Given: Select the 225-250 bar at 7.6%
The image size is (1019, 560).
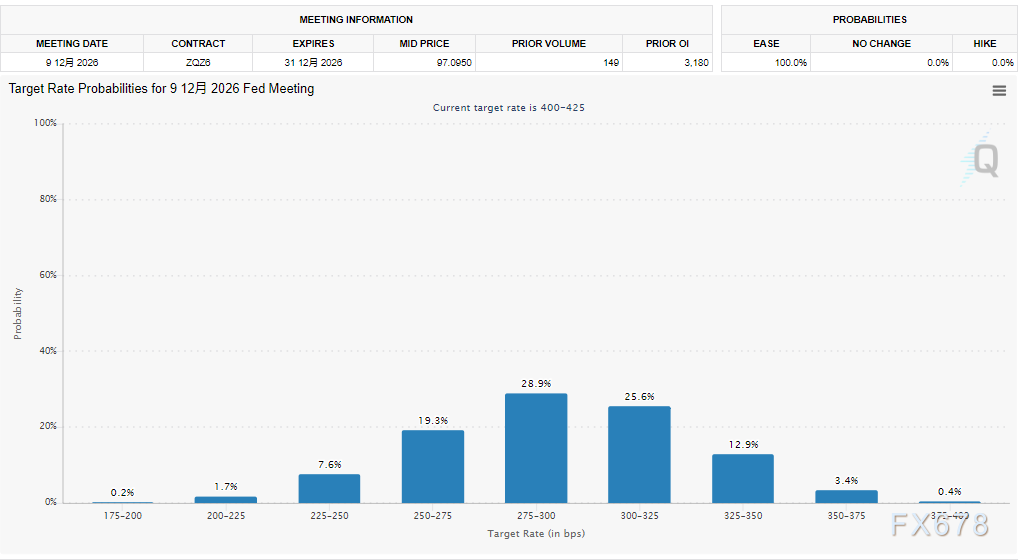Looking at the screenshot, I should coord(329,488).
